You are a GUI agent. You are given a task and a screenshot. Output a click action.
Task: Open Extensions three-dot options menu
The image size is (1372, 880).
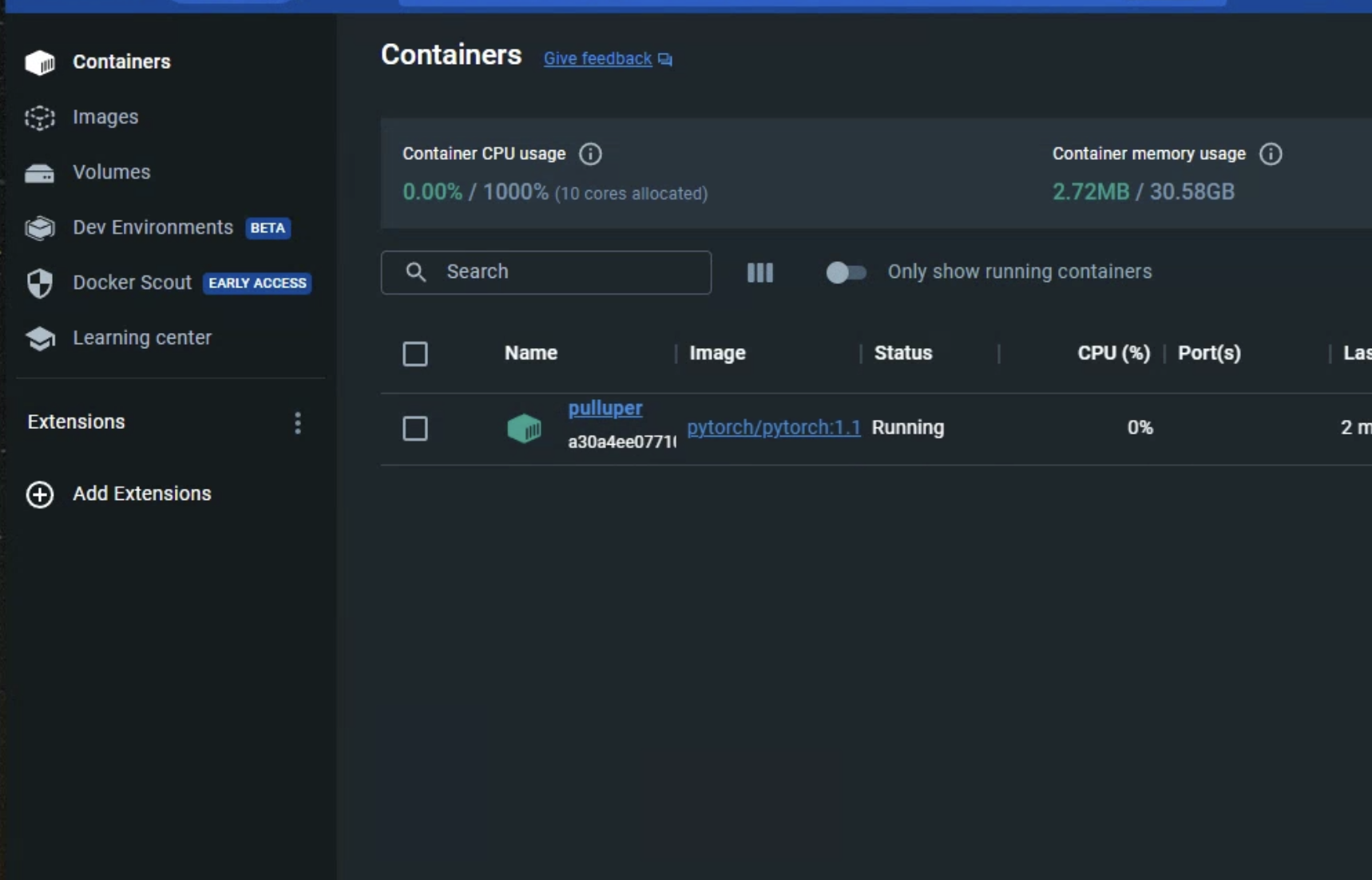click(x=298, y=422)
